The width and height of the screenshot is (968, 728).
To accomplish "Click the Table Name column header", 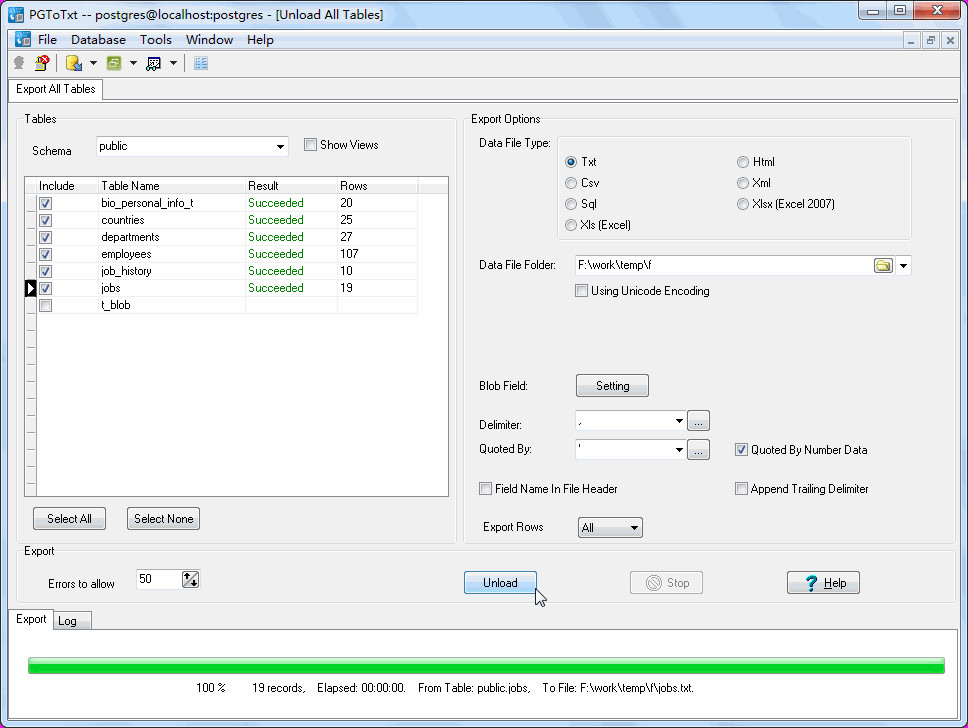I will coord(172,186).
